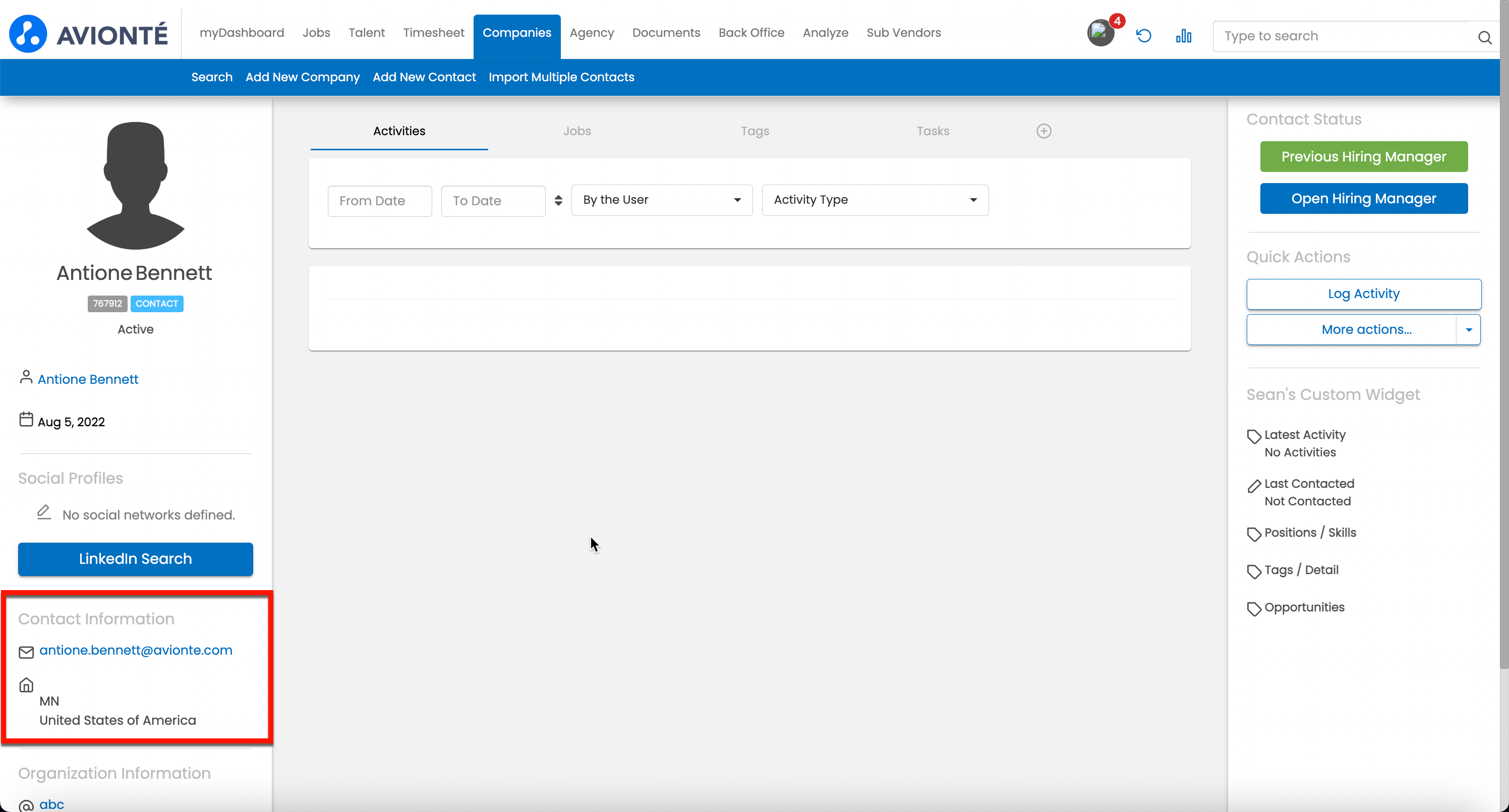Click the Log Activity button
This screenshot has height=812, width=1509.
tap(1364, 294)
